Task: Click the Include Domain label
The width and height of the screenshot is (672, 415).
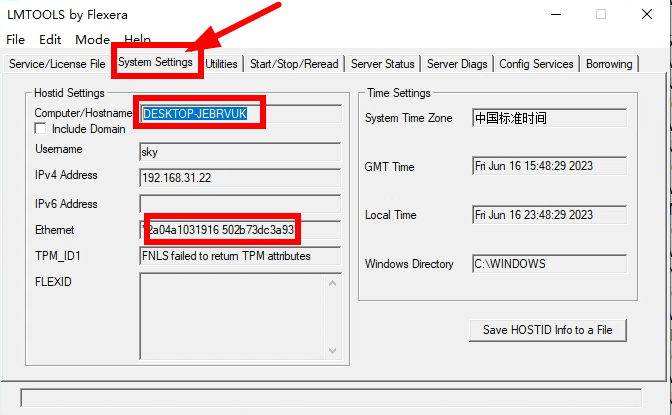Action: coord(89,129)
